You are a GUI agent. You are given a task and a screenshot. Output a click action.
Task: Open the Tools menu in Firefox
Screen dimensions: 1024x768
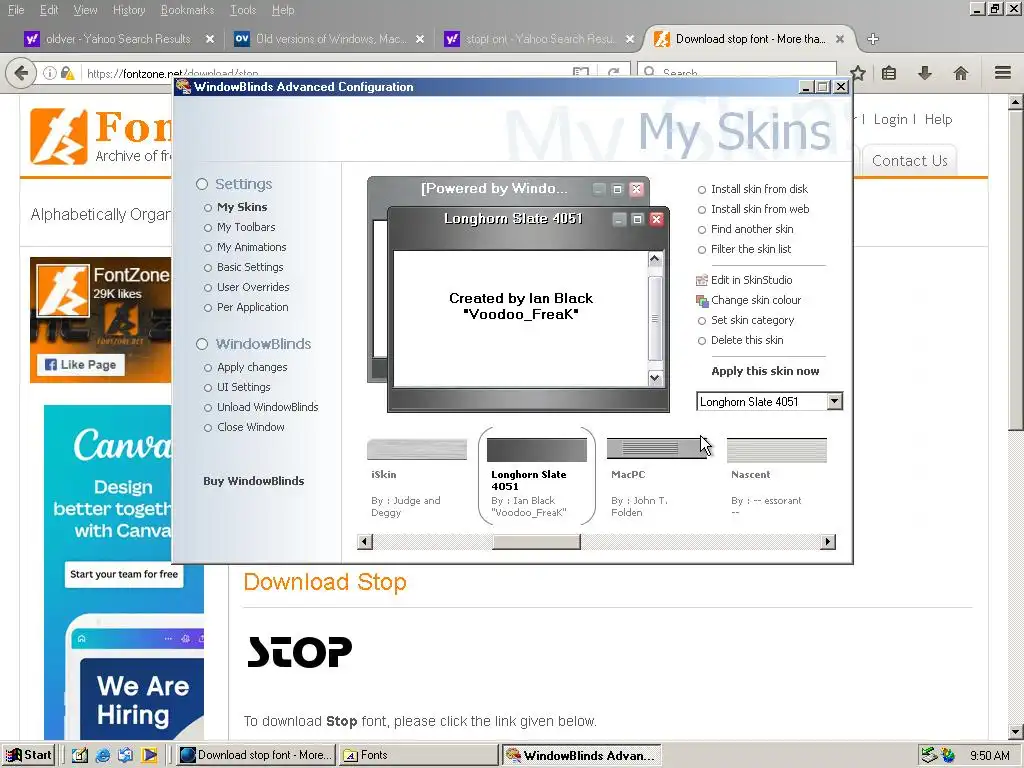coord(243,10)
